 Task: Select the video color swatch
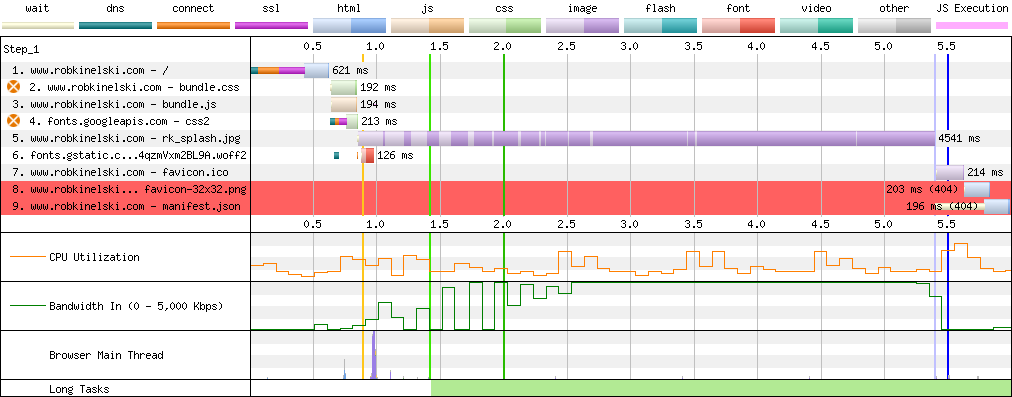click(816, 26)
